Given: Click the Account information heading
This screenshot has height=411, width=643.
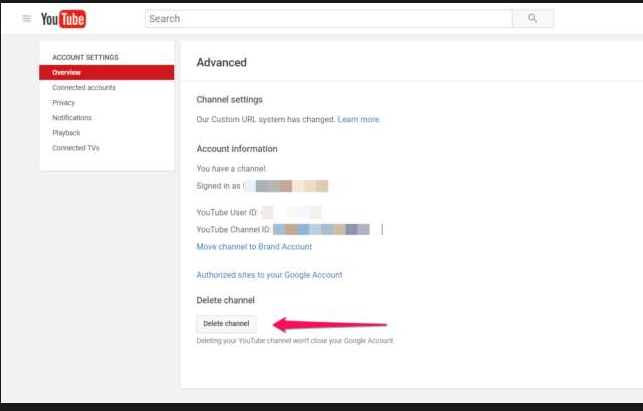Looking at the screenshot, I should pos(237,149).
